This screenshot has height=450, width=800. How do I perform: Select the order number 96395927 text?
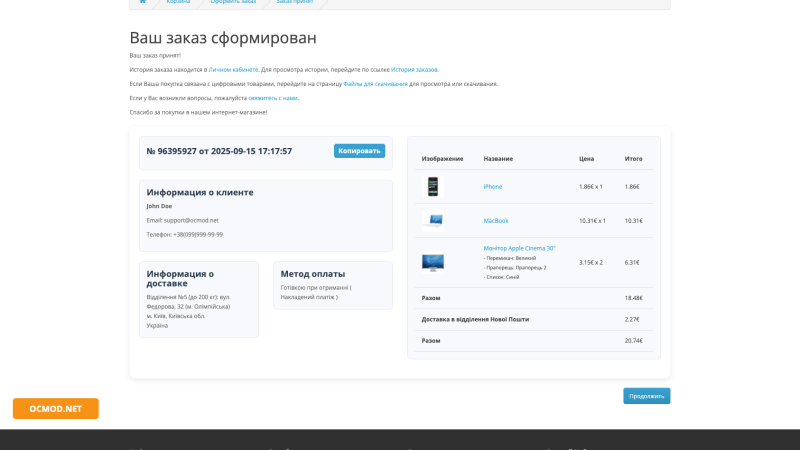click(x=177, y=151)
